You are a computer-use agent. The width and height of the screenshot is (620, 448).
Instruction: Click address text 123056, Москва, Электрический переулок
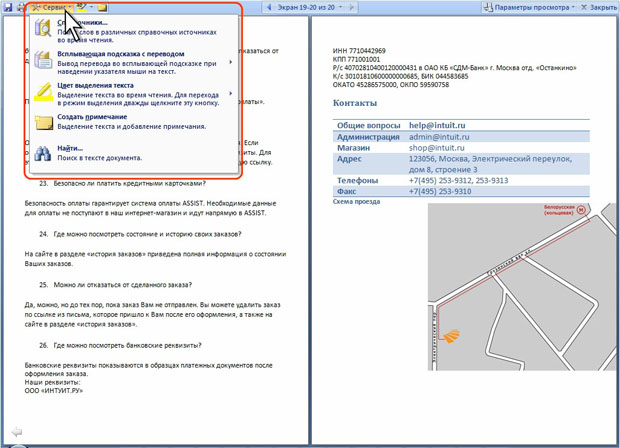(x=490, y=159)
